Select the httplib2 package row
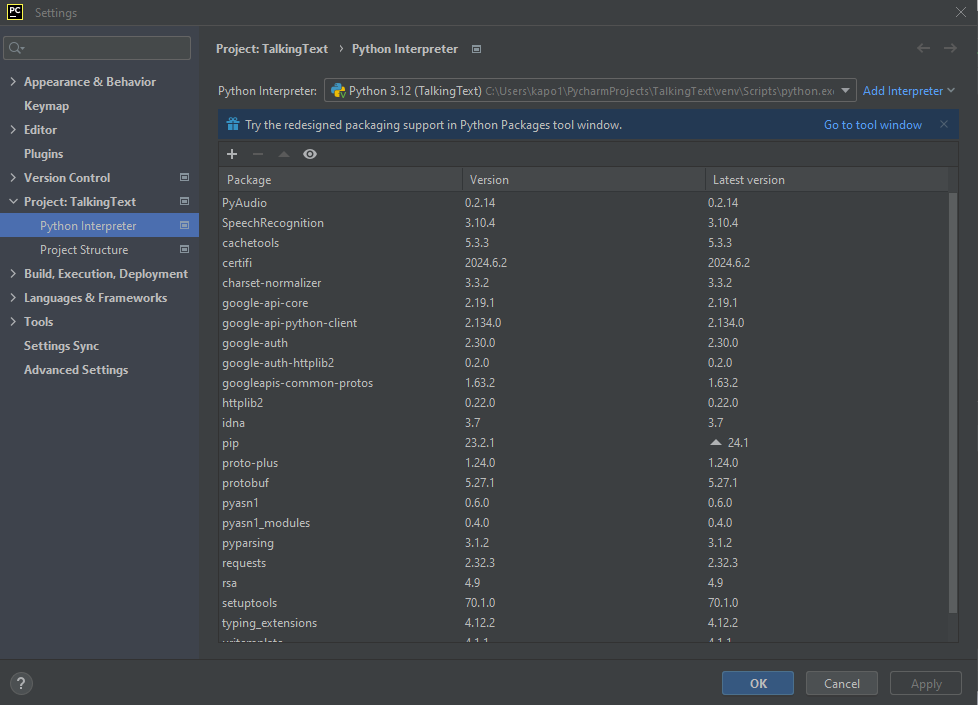This screenshot has width=978, height=705. point(584,402)
